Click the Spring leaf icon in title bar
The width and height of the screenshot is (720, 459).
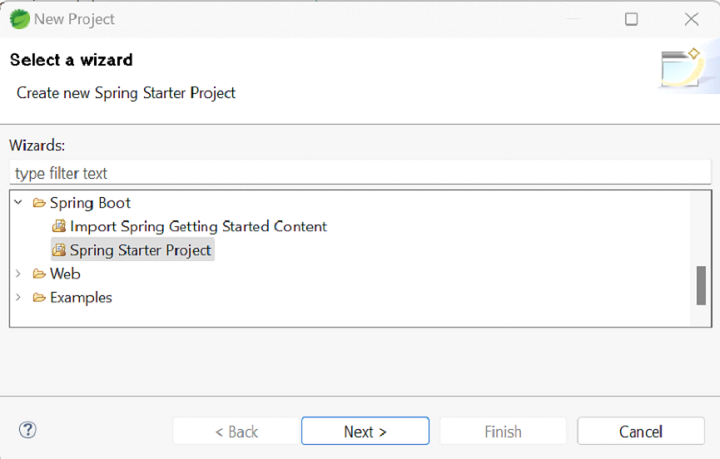pos(19,19)
